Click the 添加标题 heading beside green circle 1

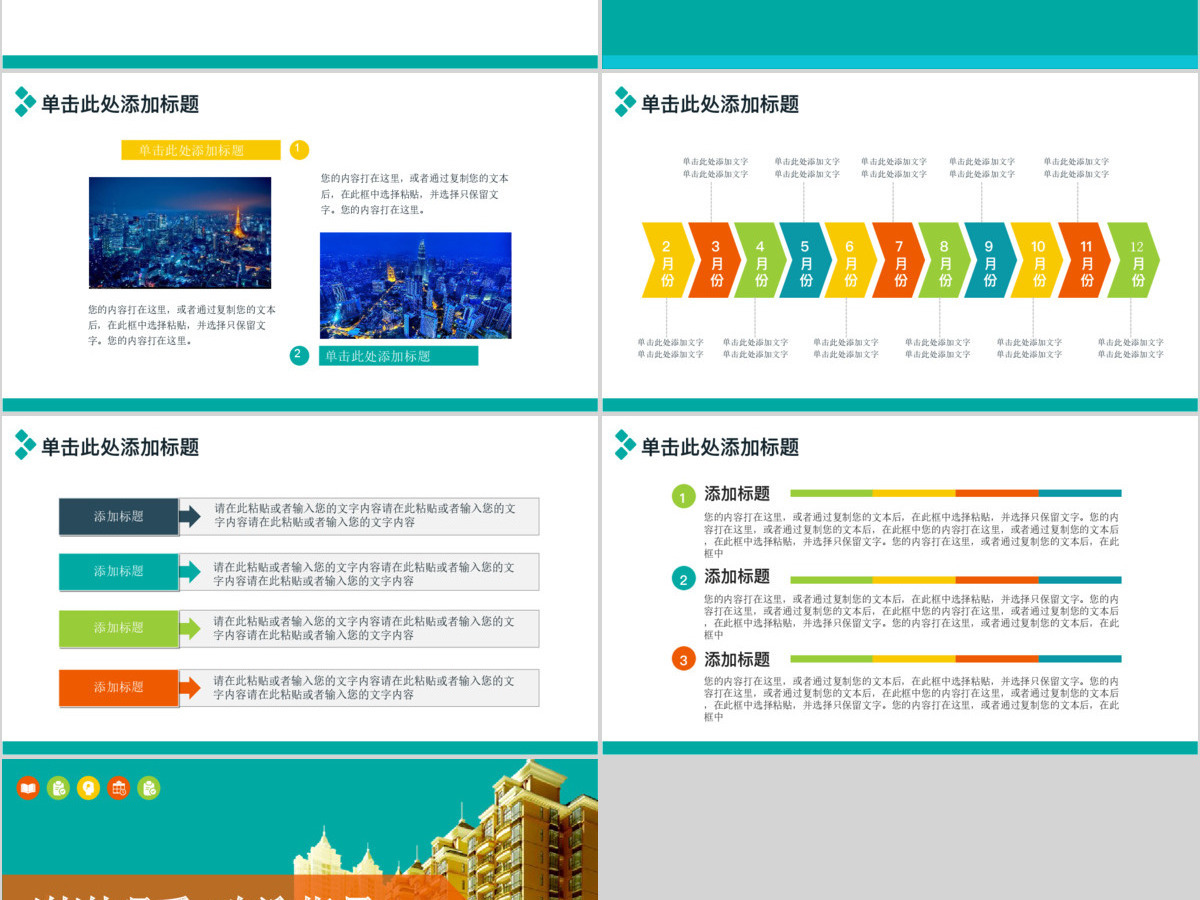[737, 493]
